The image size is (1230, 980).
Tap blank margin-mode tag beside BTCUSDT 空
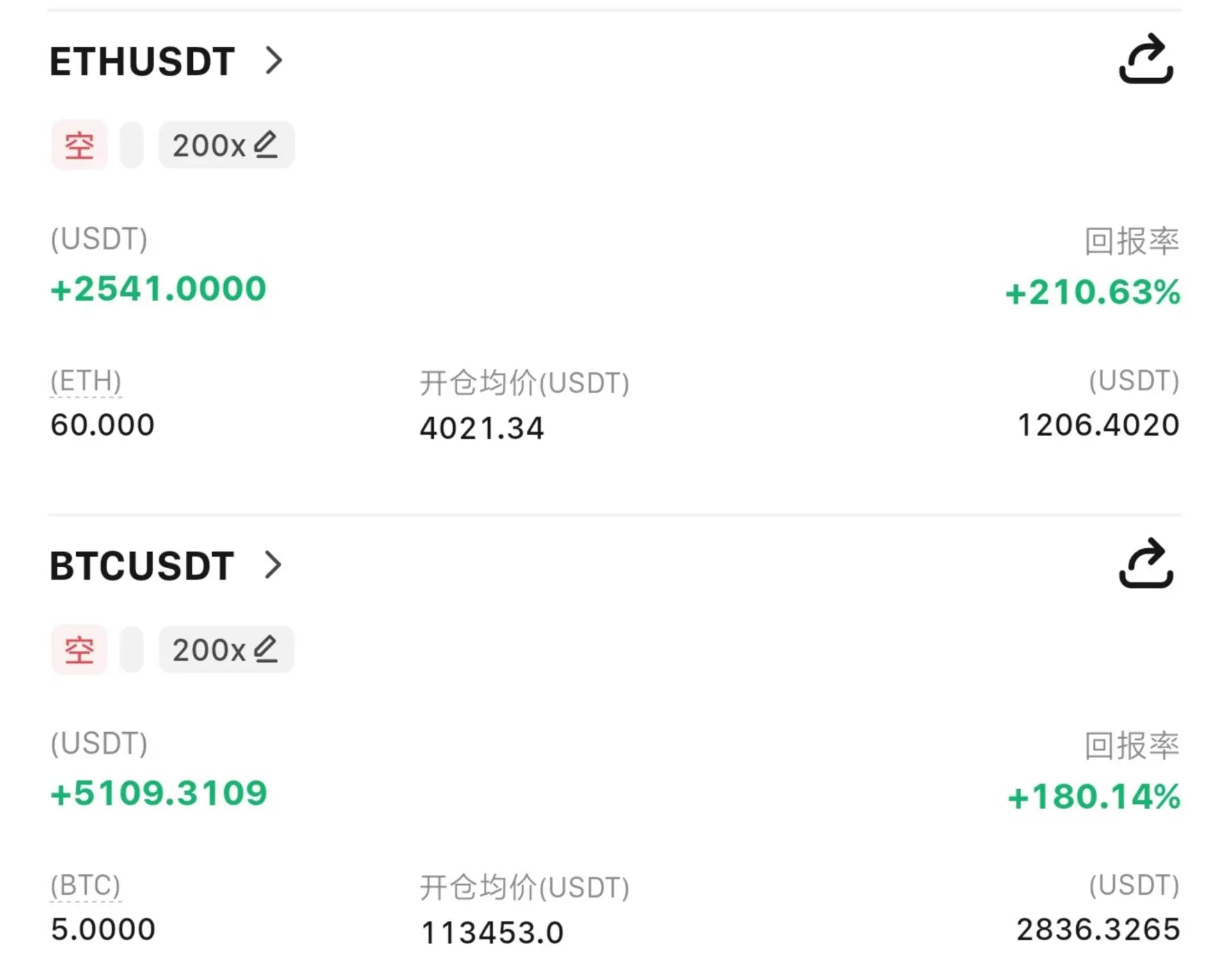click(131, 649)
